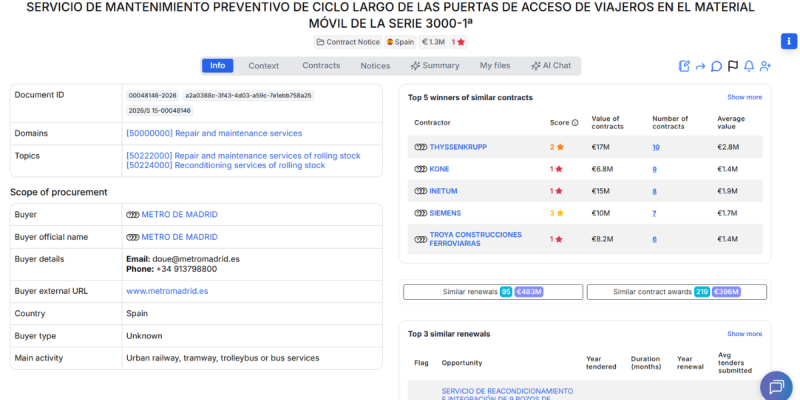Click the Spain country tag

click(400, 42)
